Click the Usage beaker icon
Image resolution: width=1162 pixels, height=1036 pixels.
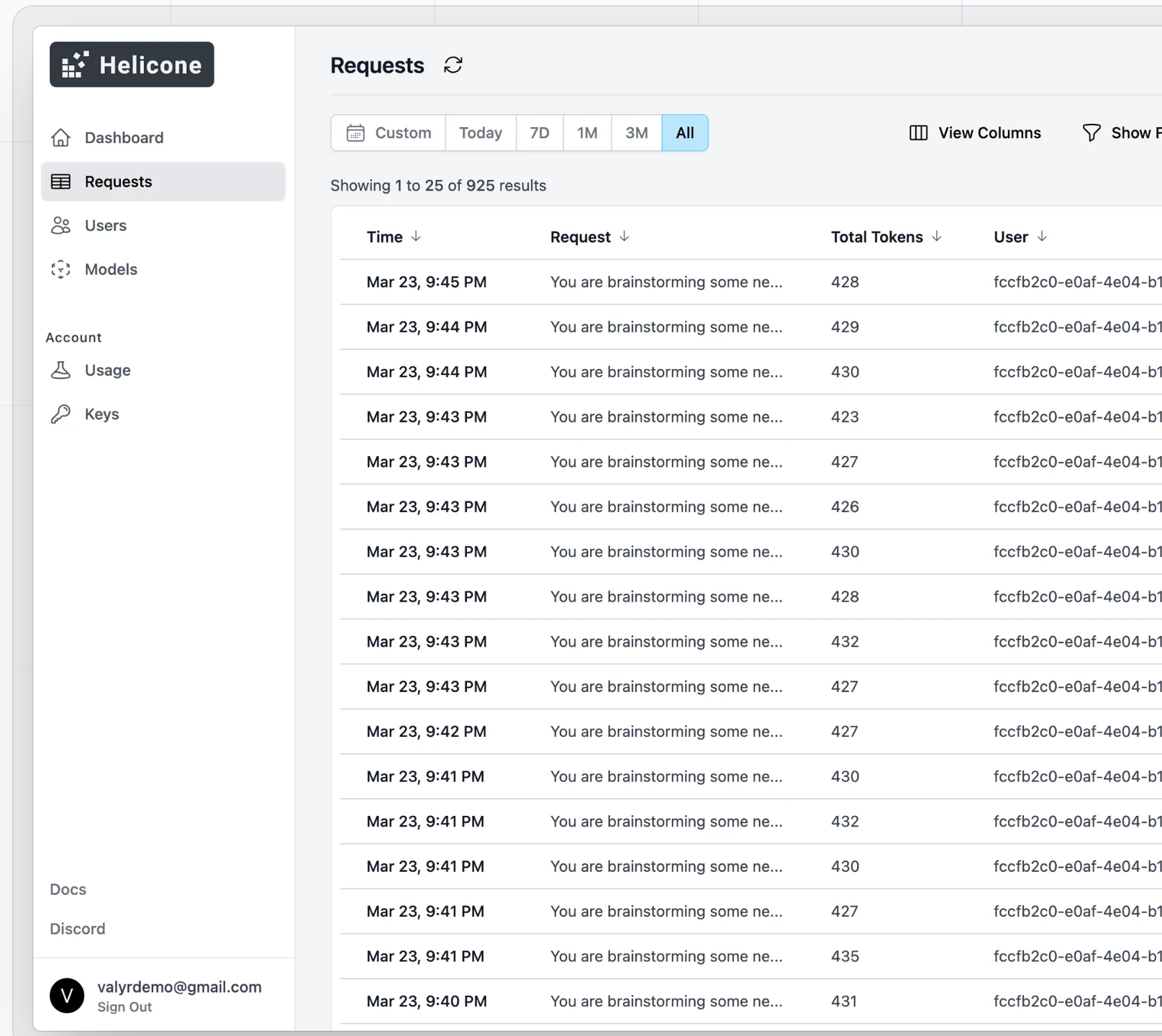(61, 371)
